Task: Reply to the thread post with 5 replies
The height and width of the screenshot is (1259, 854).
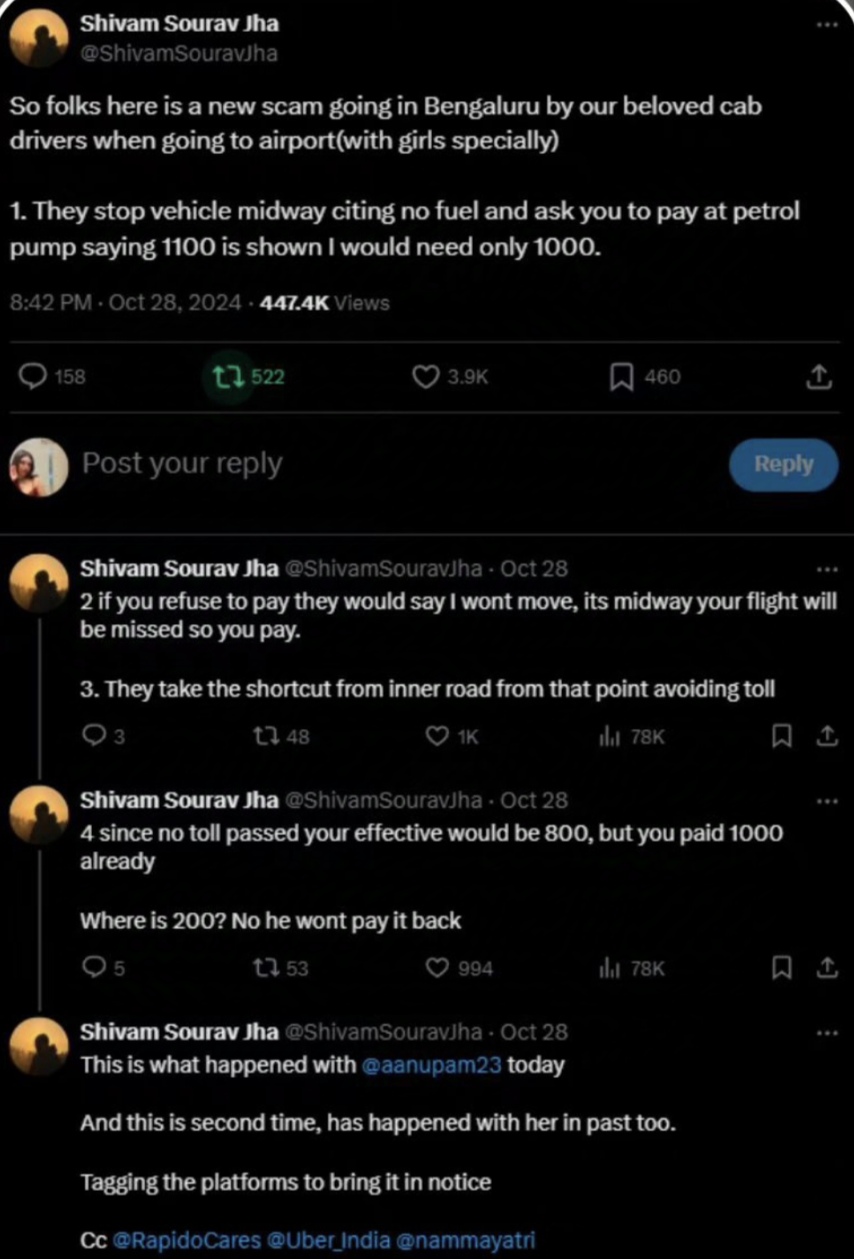Action: coord(92,968)
